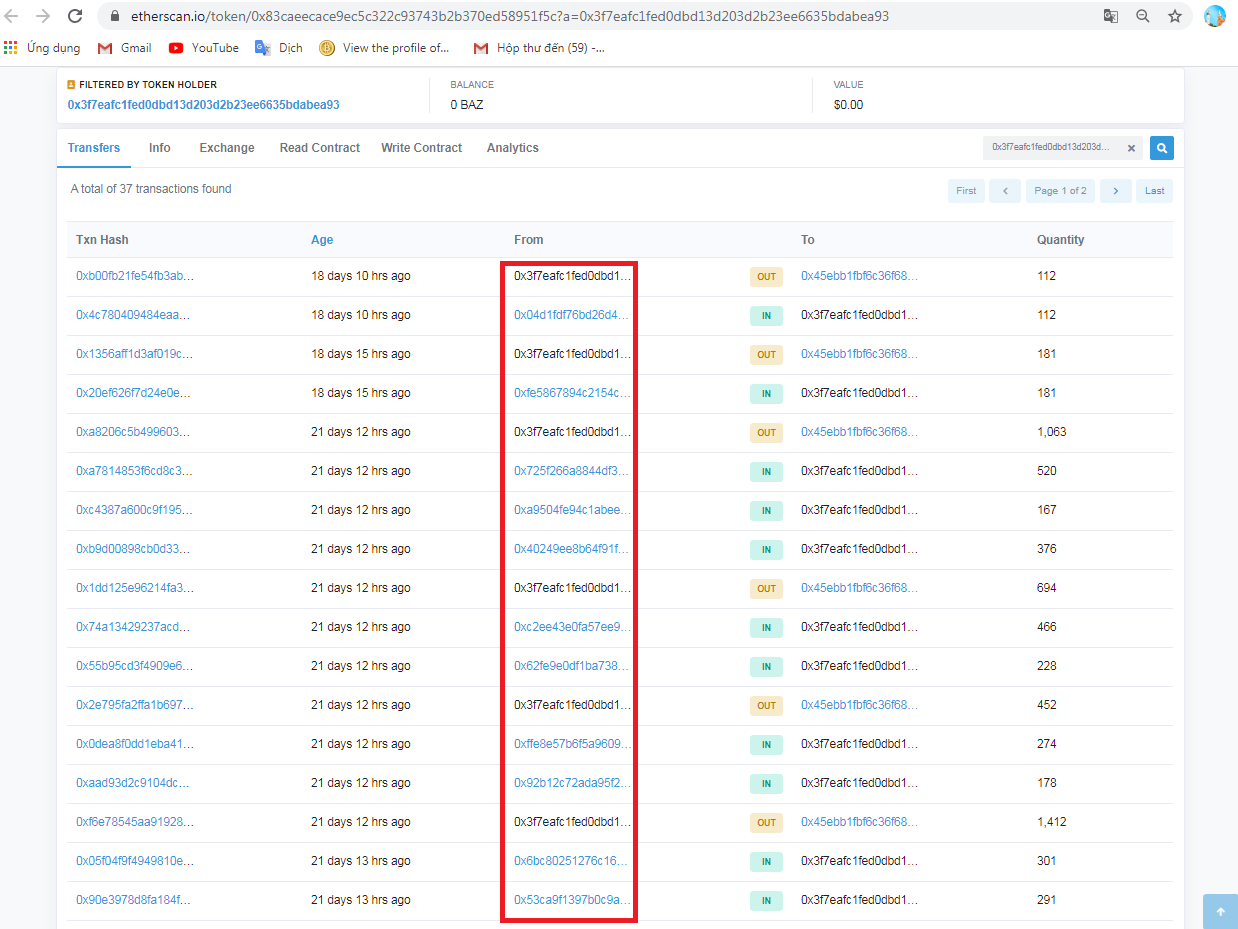Open sender address 0x04d1fdf76bd26d4...

point(572,315)
